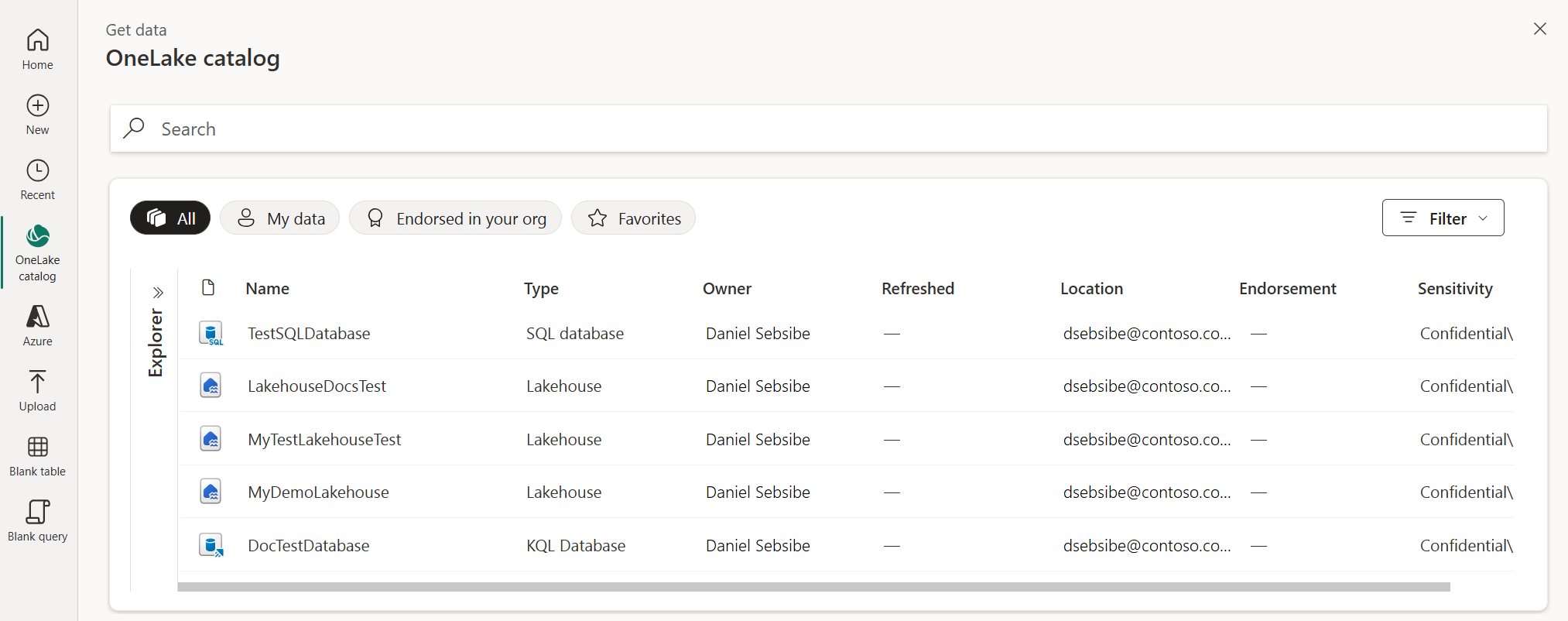This screenshot has width=1568, height=621.
Task: Open the LakehouseDocsTest item
Action: click(x=317, y=386)
